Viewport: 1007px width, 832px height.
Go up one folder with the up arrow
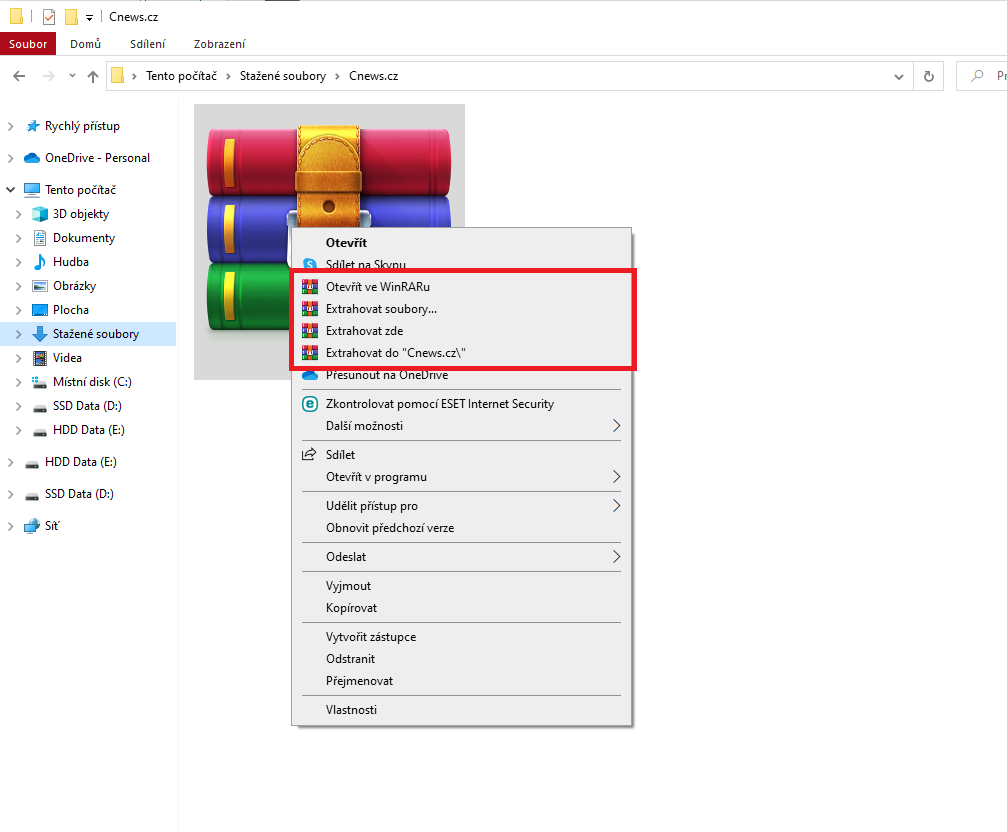point(93,76)
